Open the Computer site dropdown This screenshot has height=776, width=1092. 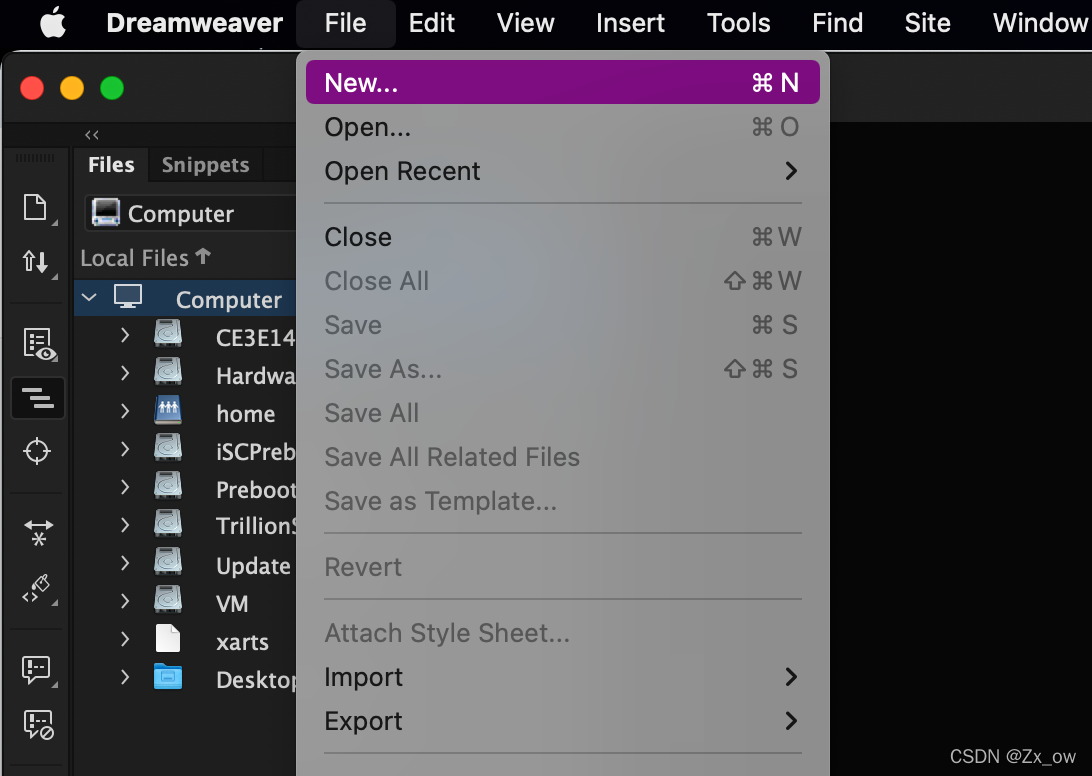pos(192,213)
